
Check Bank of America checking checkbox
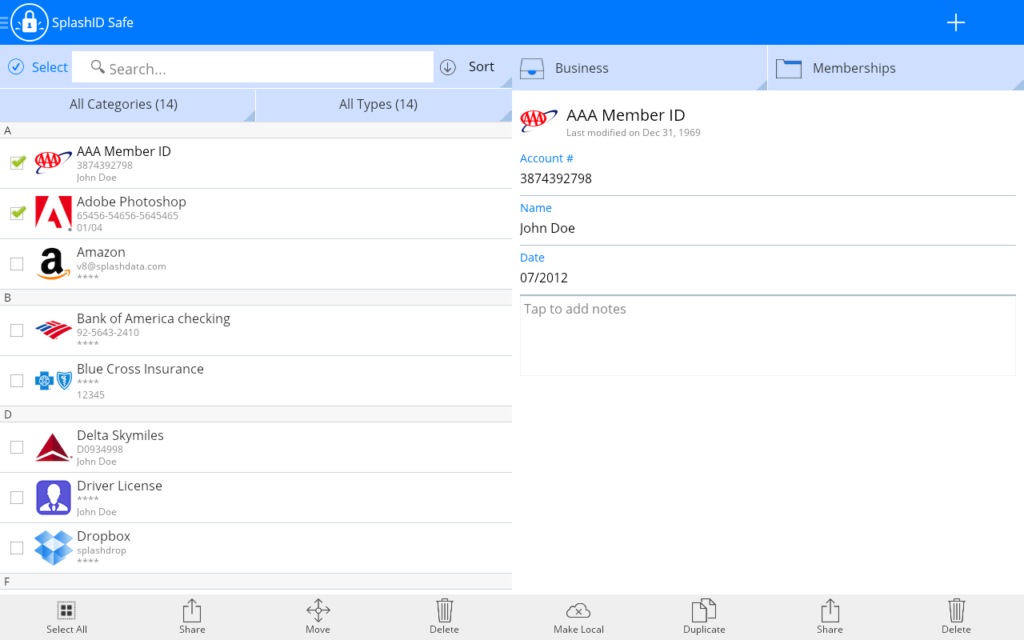click(17, 330)
